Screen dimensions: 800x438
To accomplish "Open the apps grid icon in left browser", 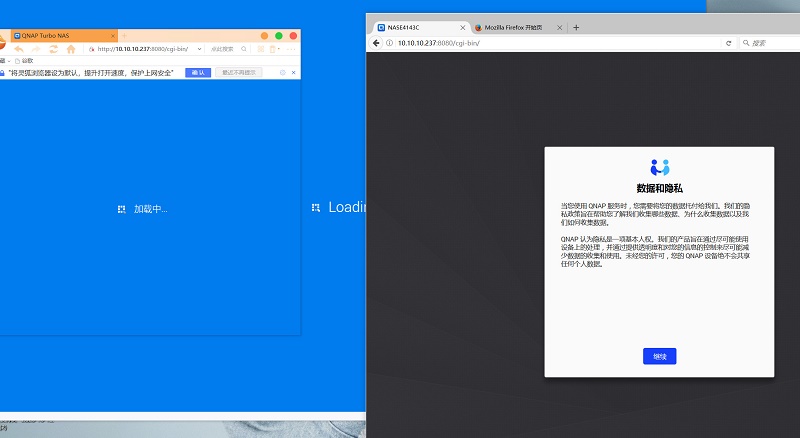I will tap(261, 49).
